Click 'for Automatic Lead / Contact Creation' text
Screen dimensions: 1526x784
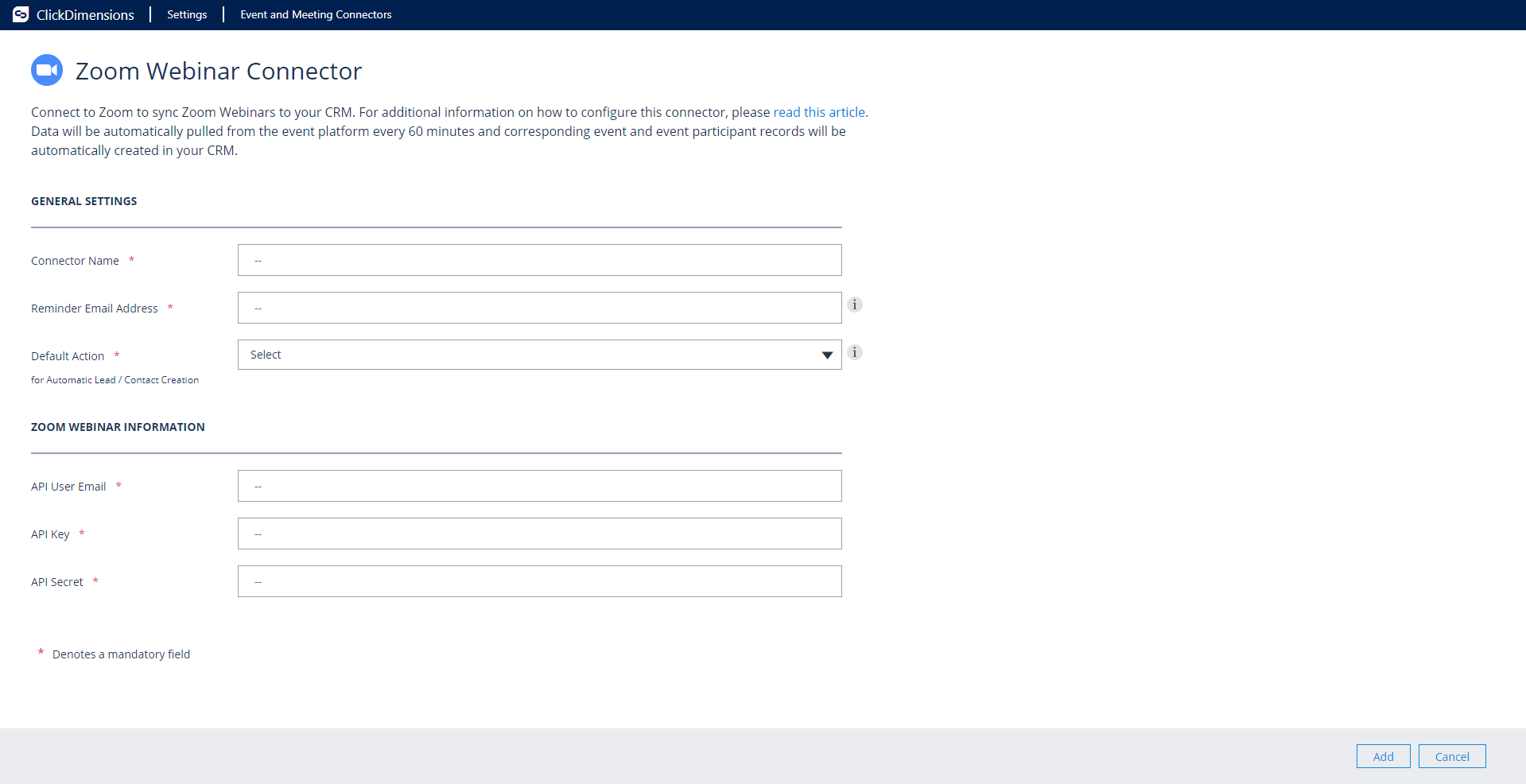(x=115, y=380)
